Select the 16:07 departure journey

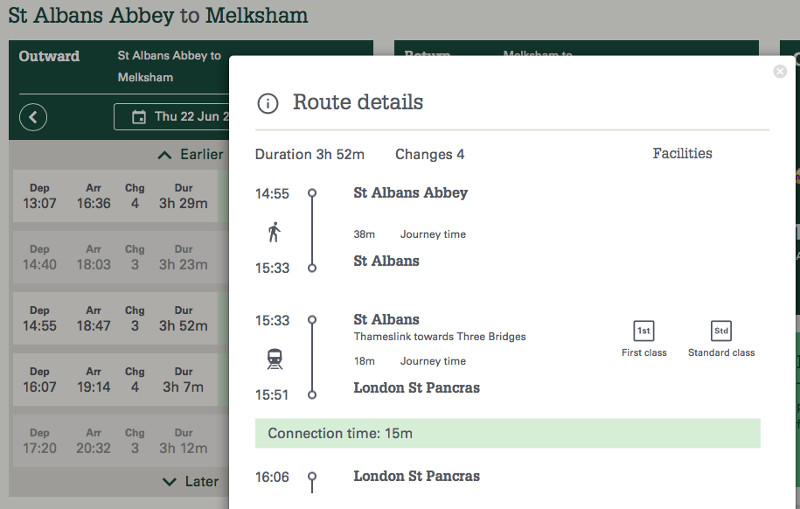115,379
